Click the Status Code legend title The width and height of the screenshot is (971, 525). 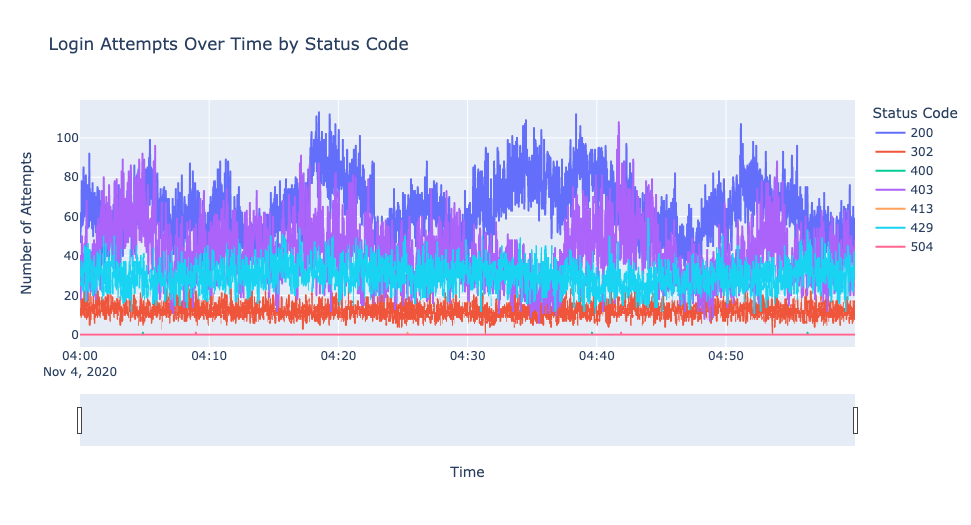tap(915, 113)
